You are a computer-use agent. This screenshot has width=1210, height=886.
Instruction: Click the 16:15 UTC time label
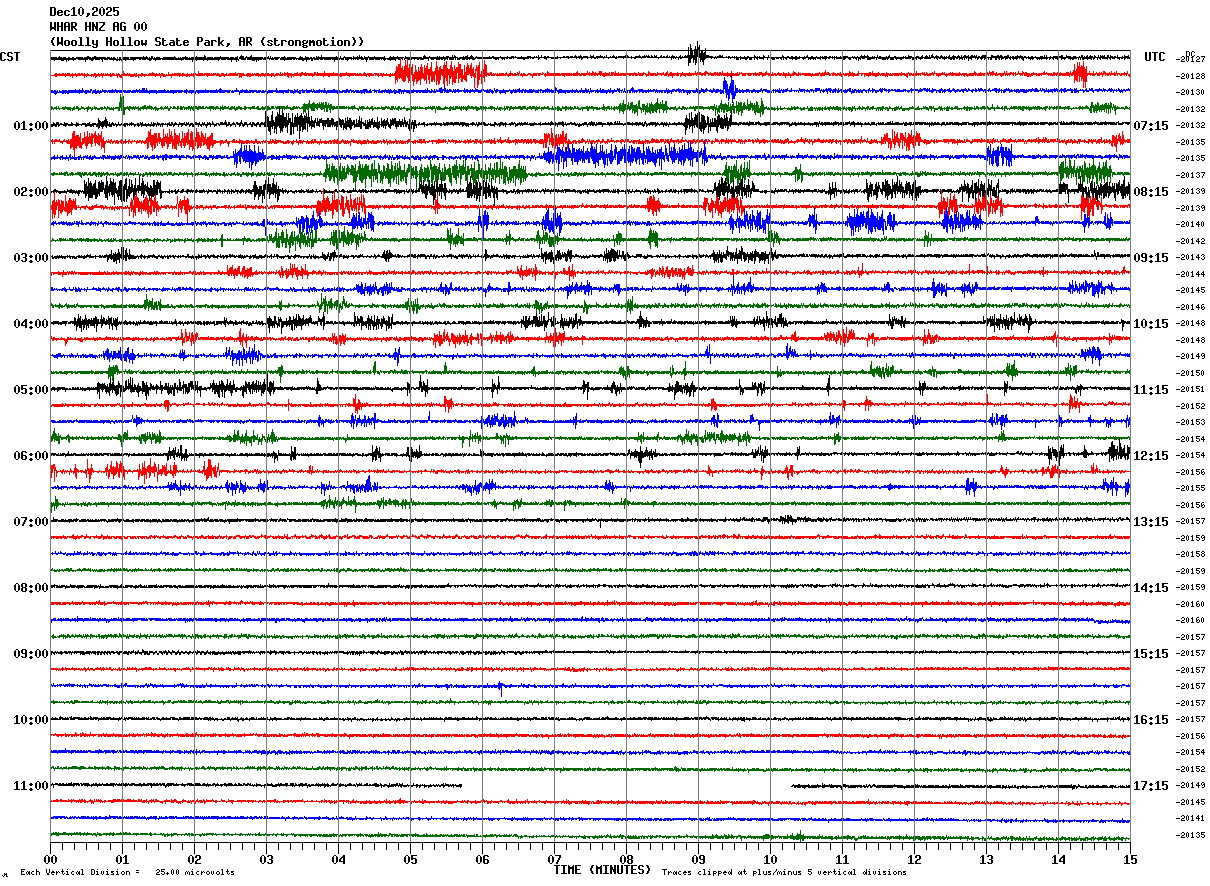(x=1151, y=720)
